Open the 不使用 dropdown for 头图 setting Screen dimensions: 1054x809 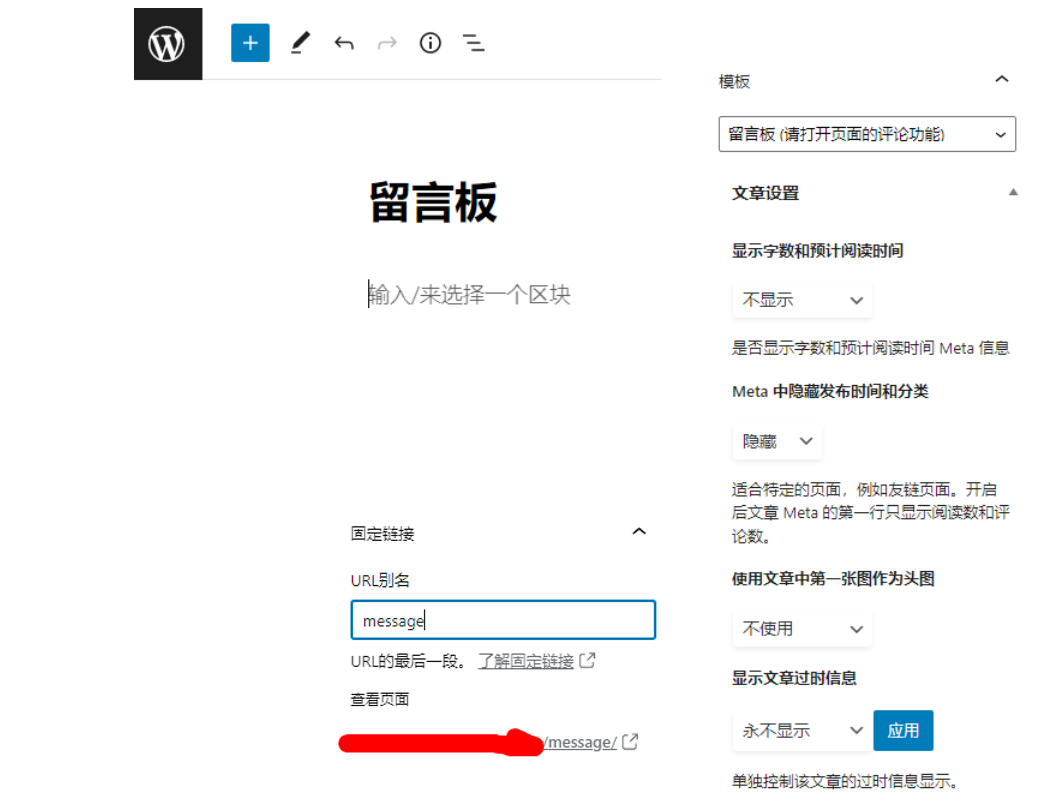pyautogui.click(x=801, y=628)
